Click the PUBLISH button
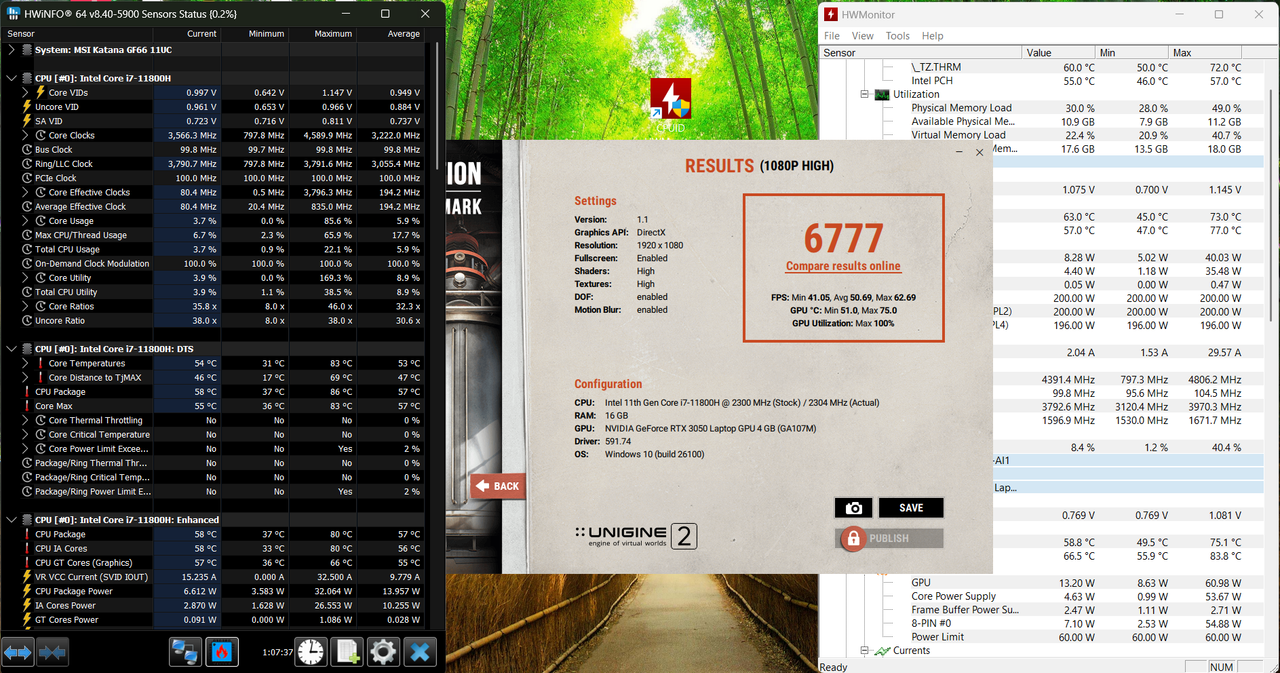The image size is (1280, 673). [889, 538]
